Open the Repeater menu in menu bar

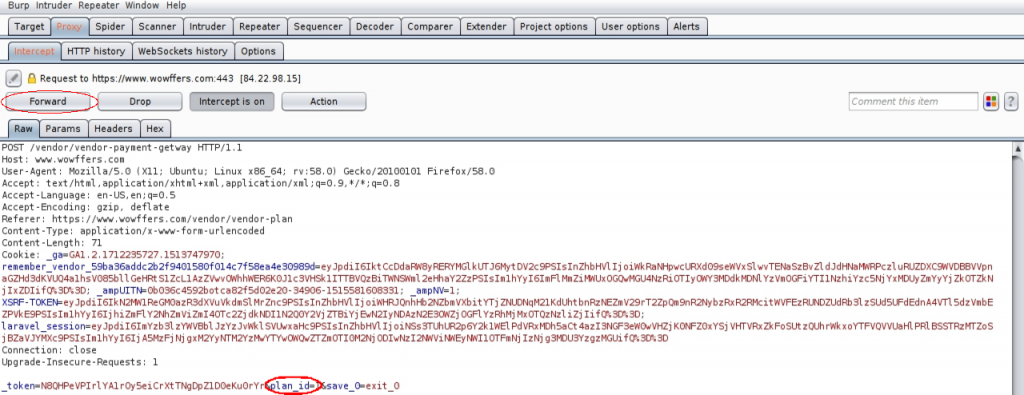pyautogui.click(x=99, y=5)
